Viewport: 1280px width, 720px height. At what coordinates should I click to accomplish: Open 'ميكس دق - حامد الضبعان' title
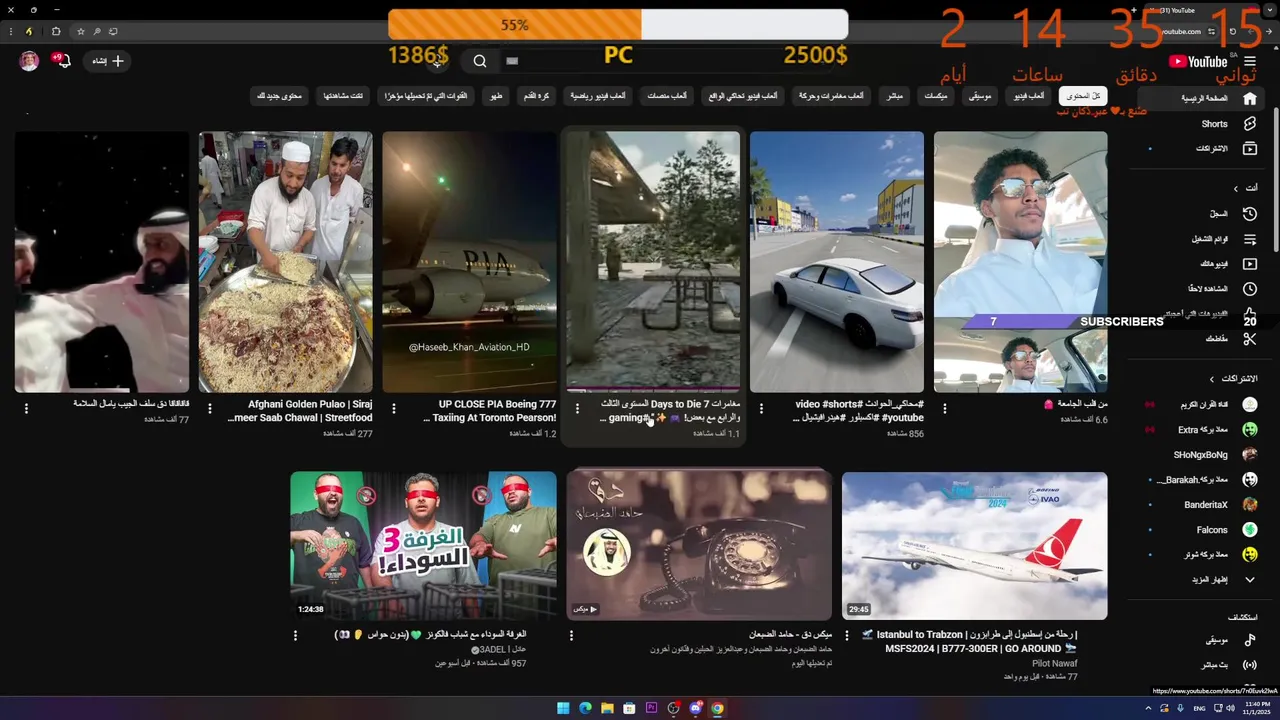click(x=790, y=634)
